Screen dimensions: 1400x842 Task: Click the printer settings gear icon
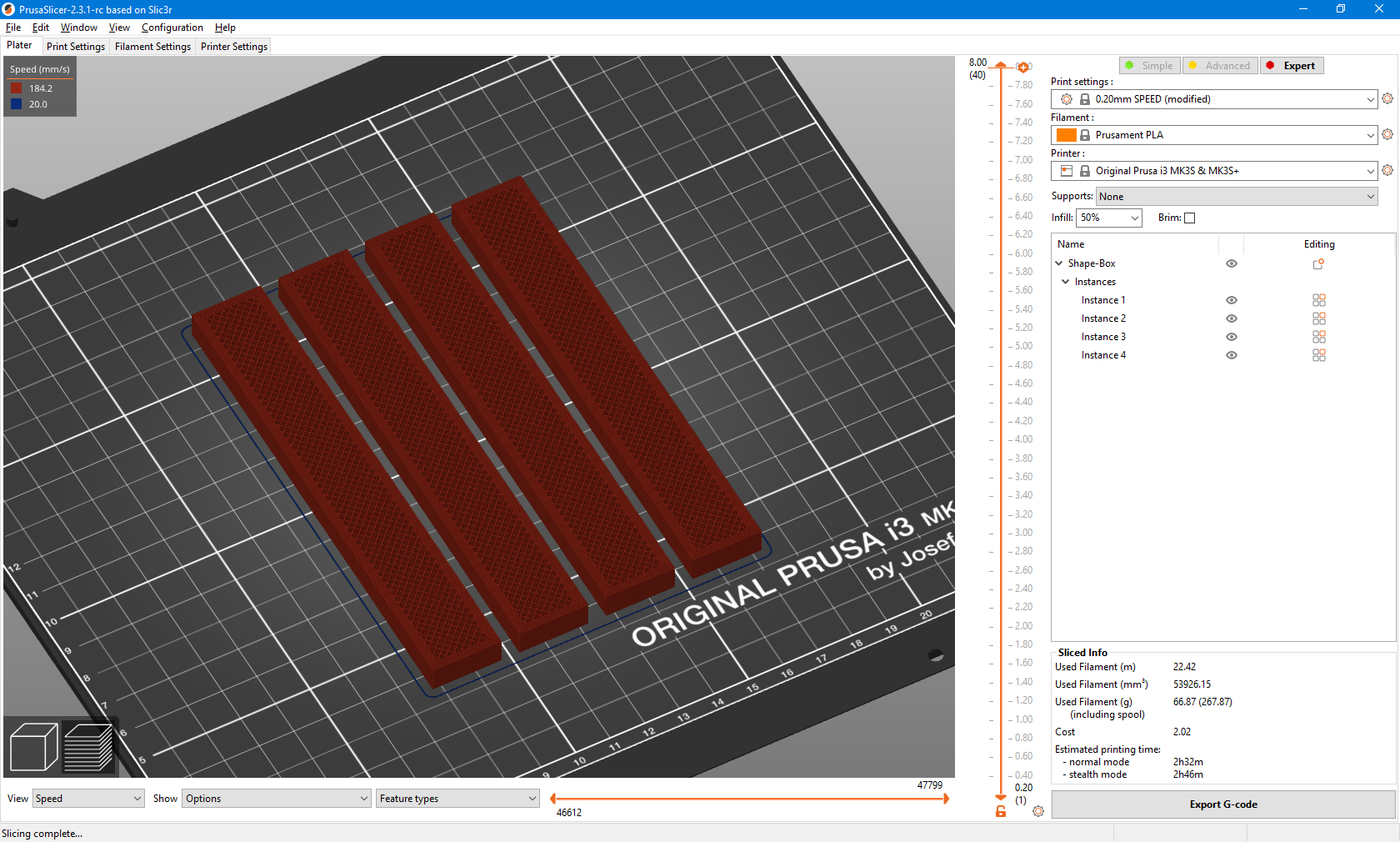click(x=1387, y=170)
